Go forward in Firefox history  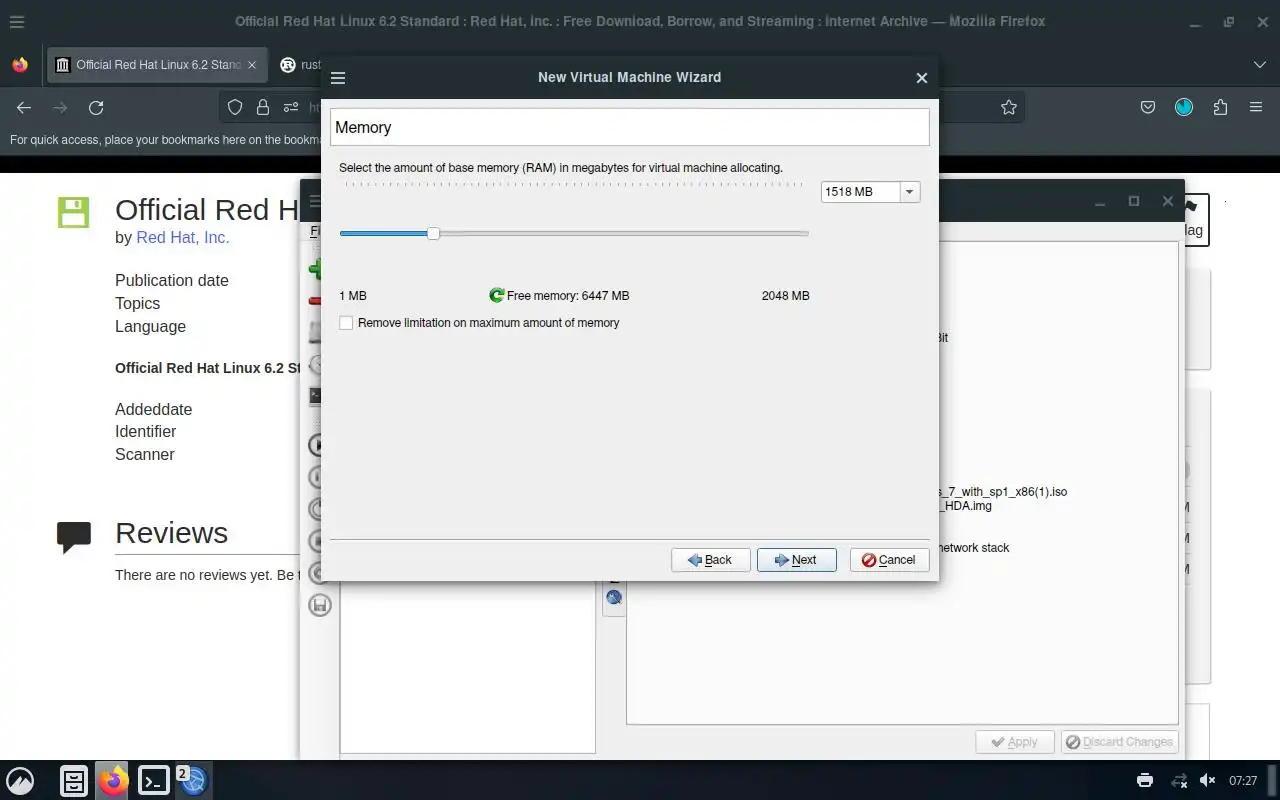click(60, 107)
